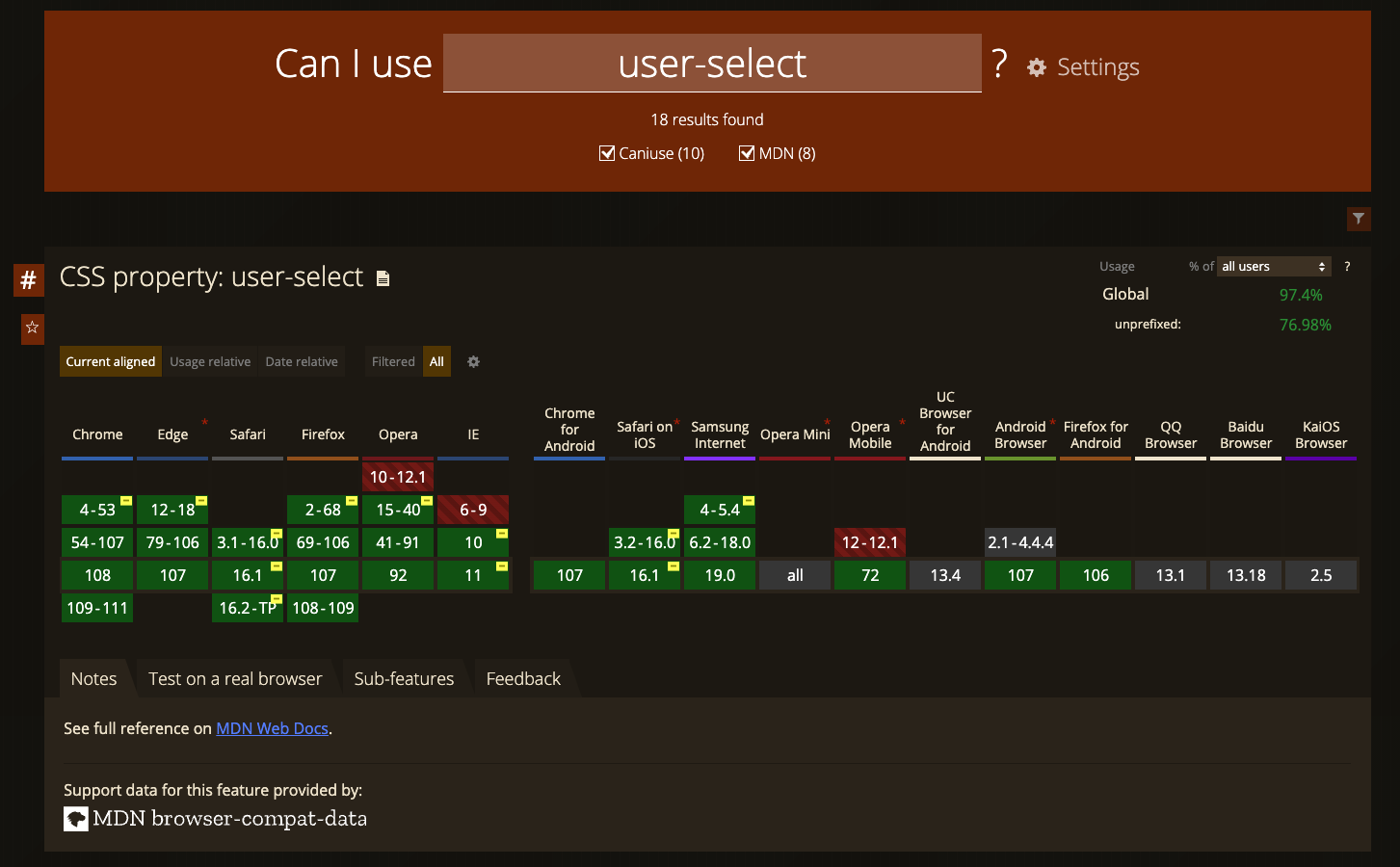
Task: Open the spec document icon beside the title
Action: (383, 278)
